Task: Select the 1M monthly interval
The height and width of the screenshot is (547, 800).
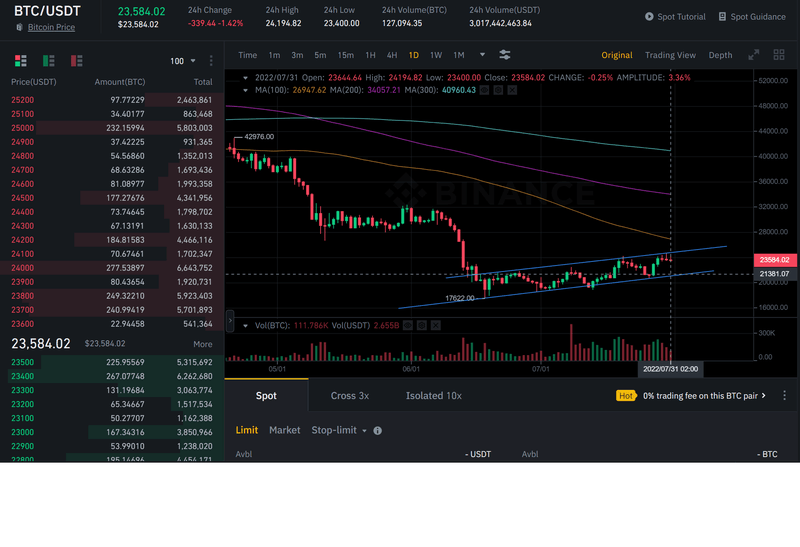Action: click(459, 55)
